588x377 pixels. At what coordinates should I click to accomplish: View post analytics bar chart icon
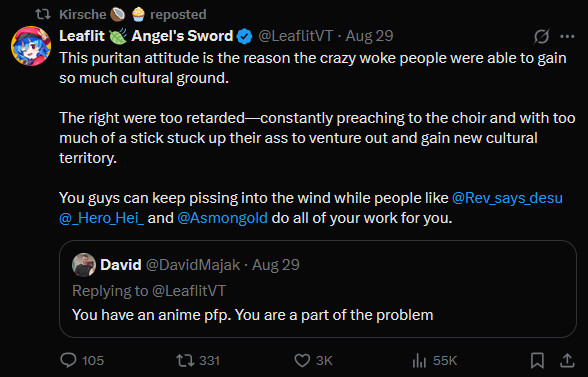click(419, 360)
